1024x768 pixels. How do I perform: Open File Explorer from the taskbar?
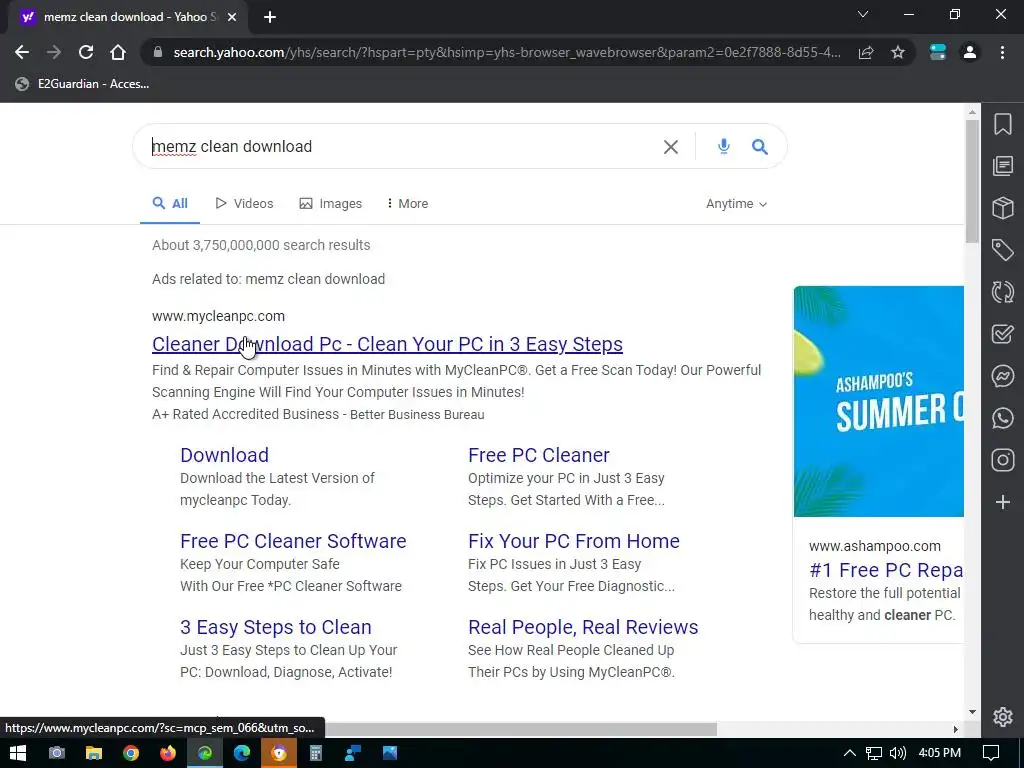tap(94, 753)
